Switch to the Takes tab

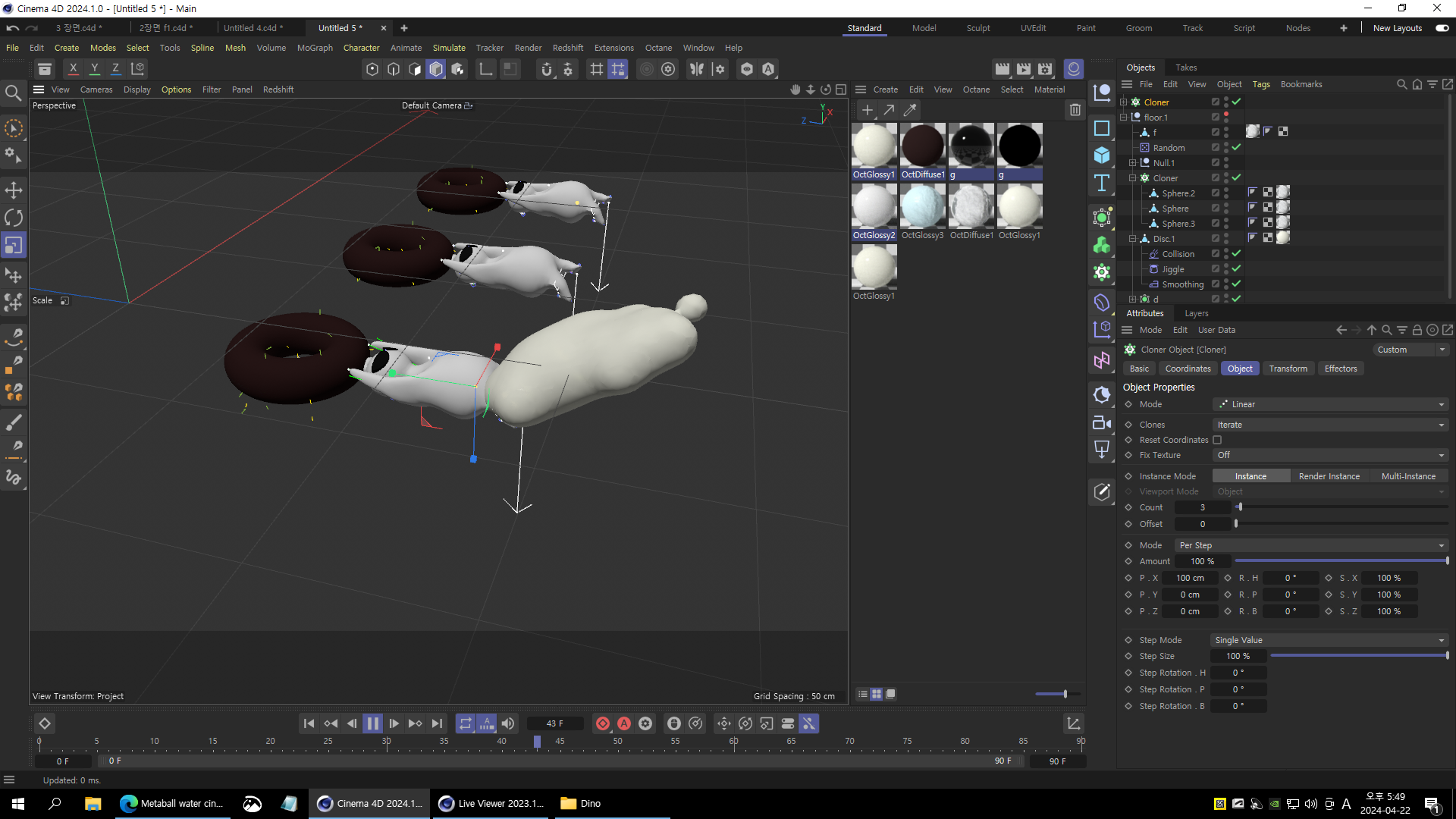pos(1186,67)
